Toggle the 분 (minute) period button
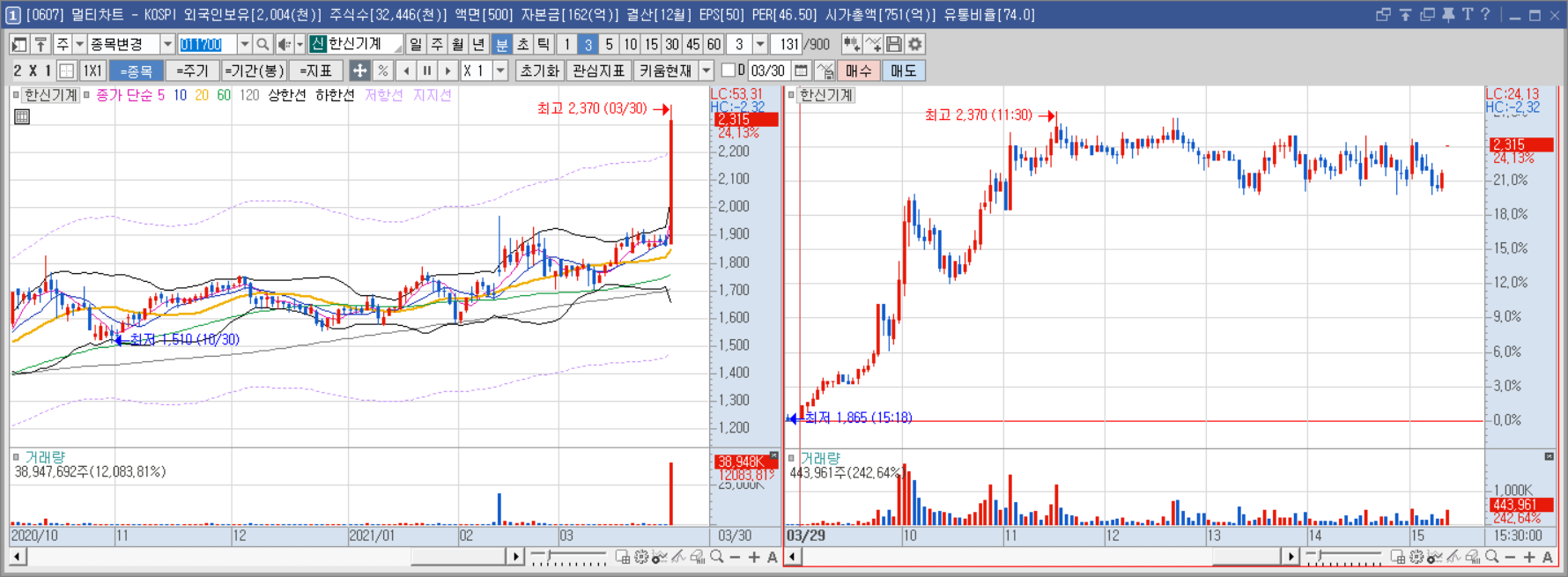1568x577 pixels. 501,44
